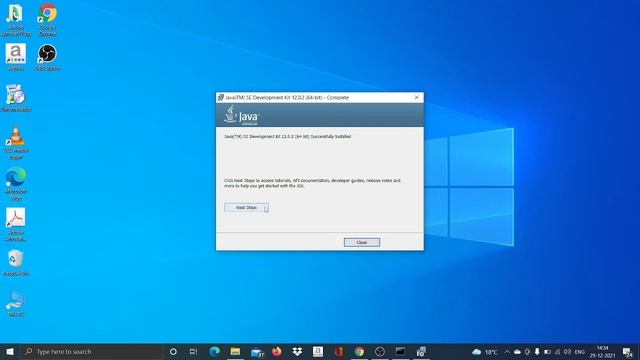Open the network status tray icon

(558, 351)
